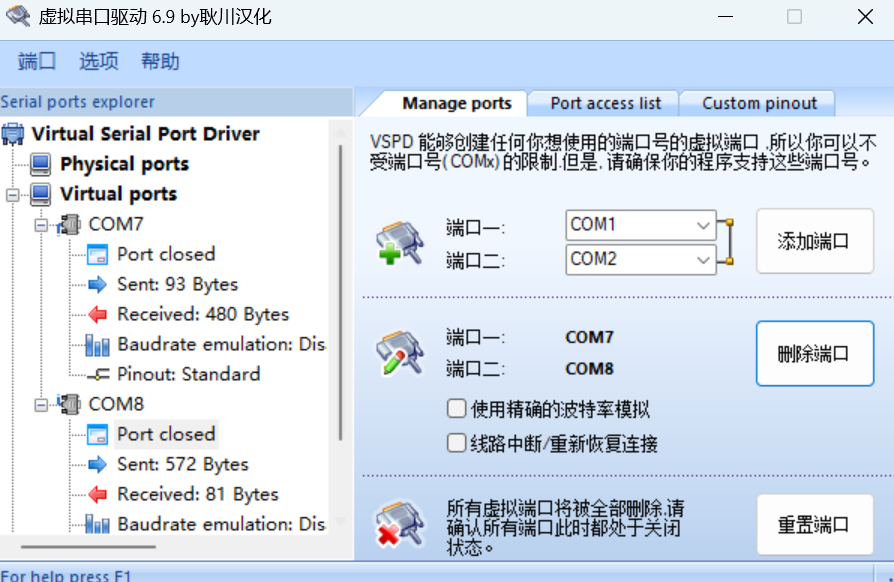
Task: Open the 端口一 COM1 dropdown
Action: [x=641, y=225]
